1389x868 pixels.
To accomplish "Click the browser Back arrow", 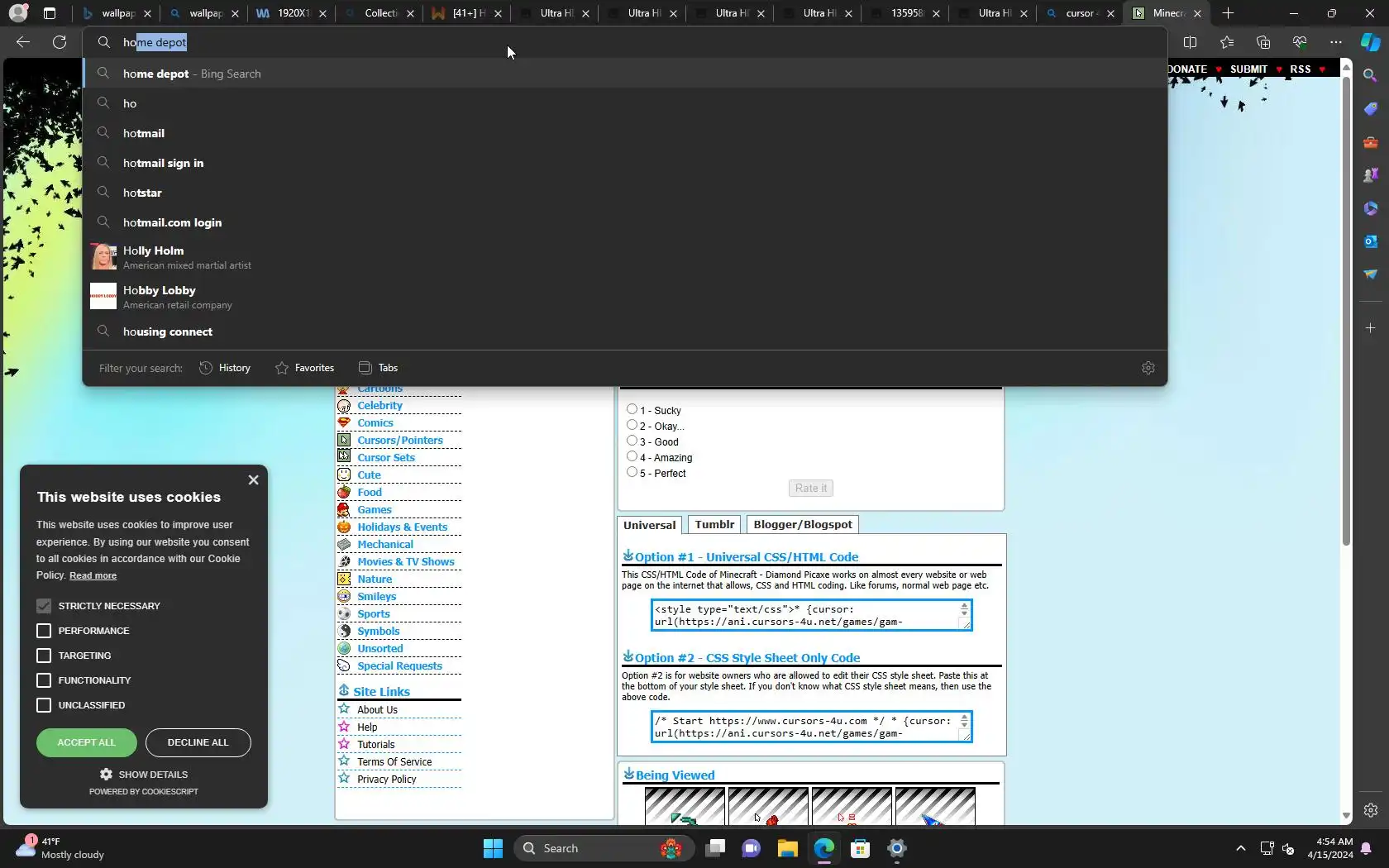I will coord(23,42).
